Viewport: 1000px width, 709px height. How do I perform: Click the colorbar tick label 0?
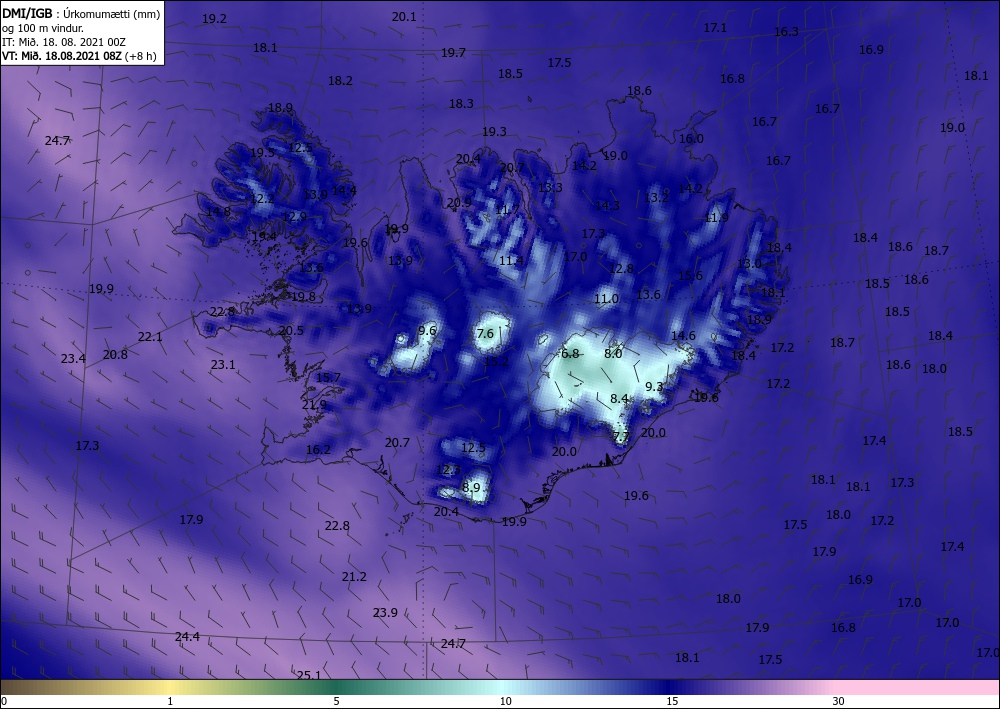pyautogui.click(x=4, y=701)
